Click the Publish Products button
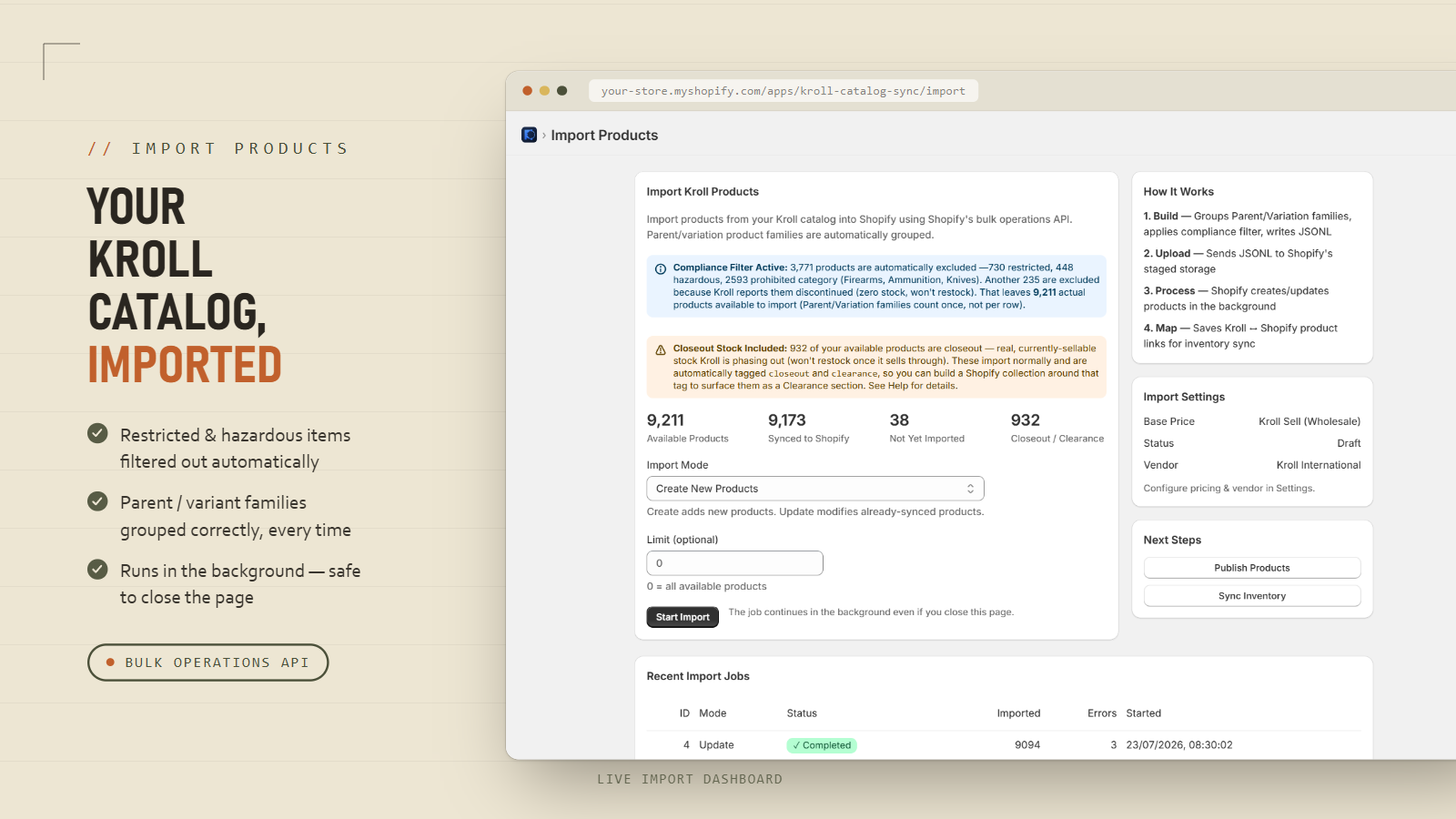 tap(1252, 568)
